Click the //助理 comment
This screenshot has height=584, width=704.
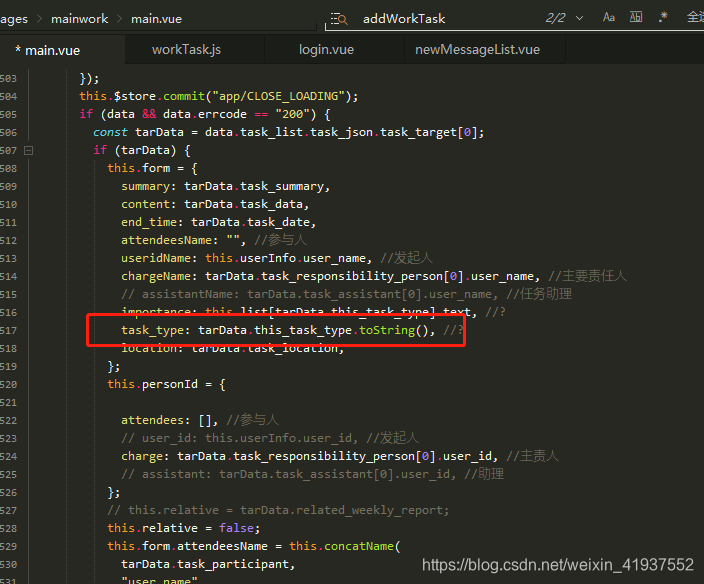point(484,474)
